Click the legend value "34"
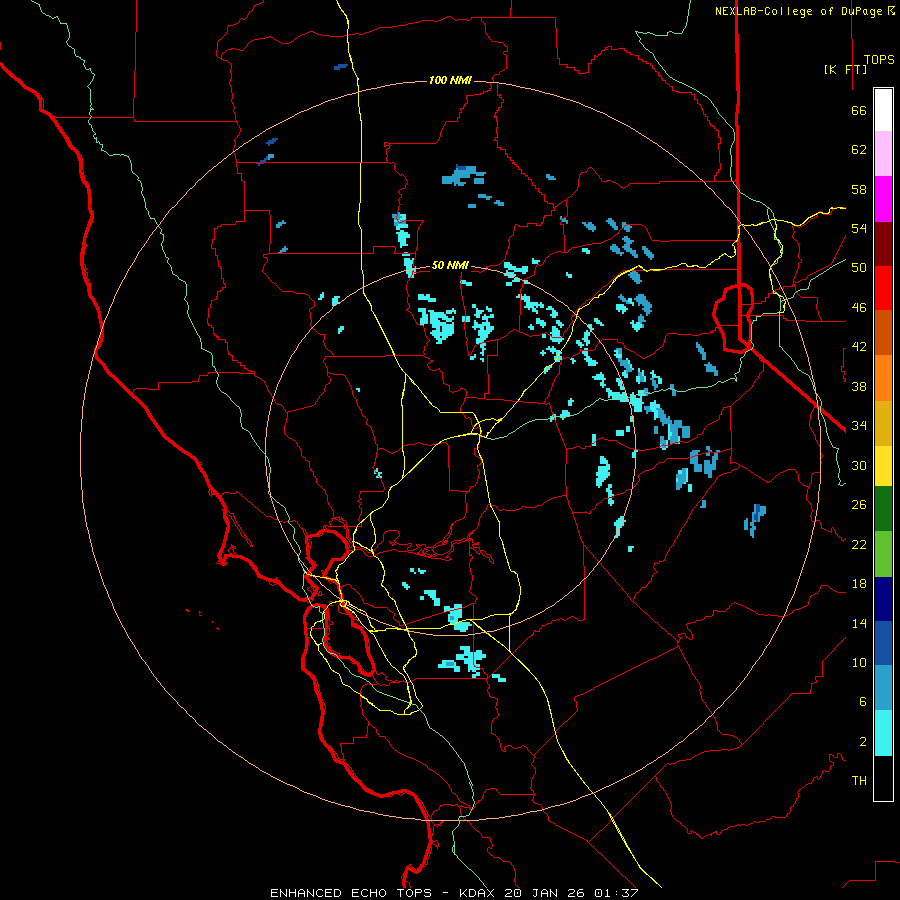The image size is (900, 900). pos(859,426)
